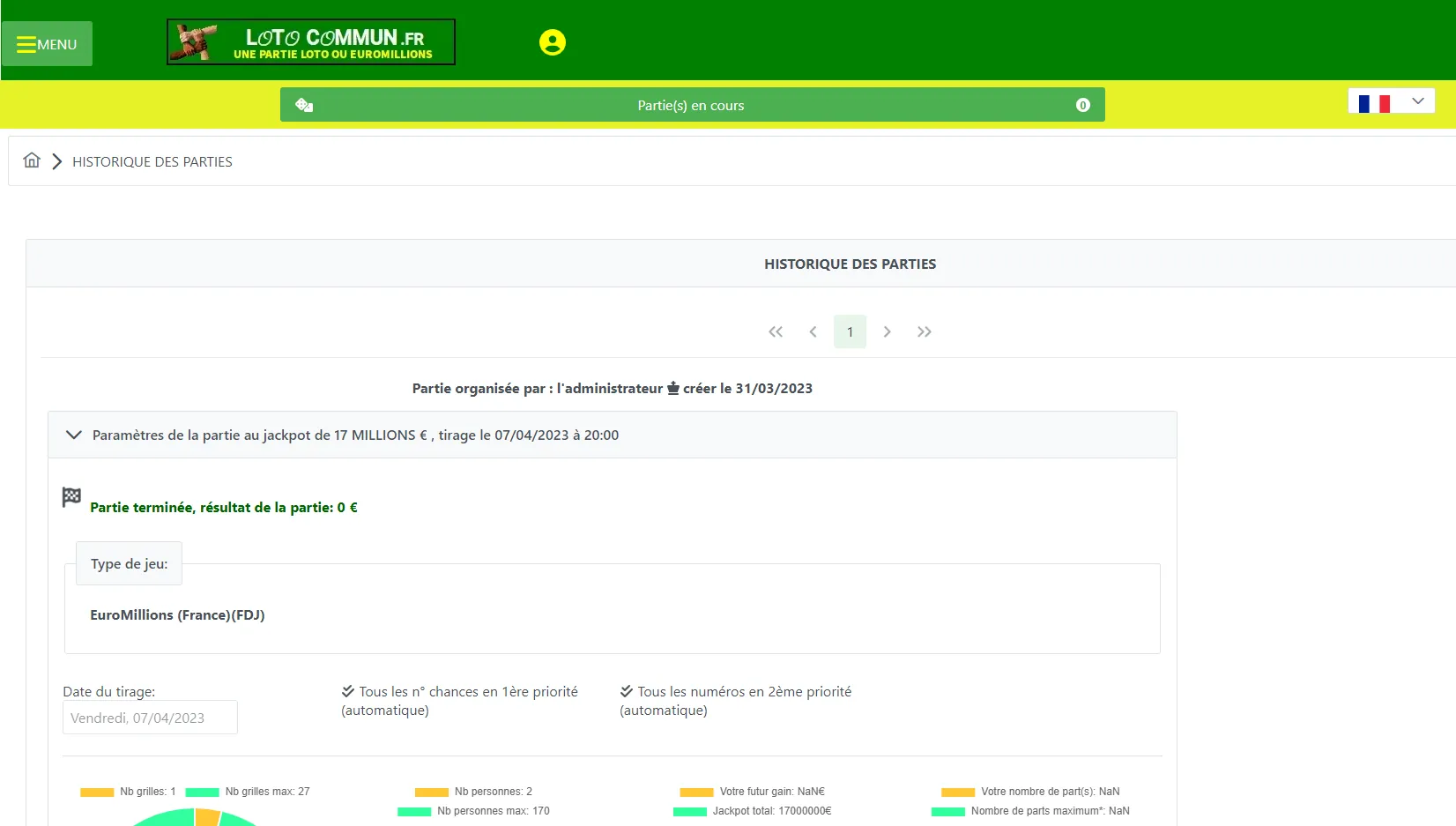Toggle Nombre de parts maximum legend

pyautogui.click(x=1030, y=811)
